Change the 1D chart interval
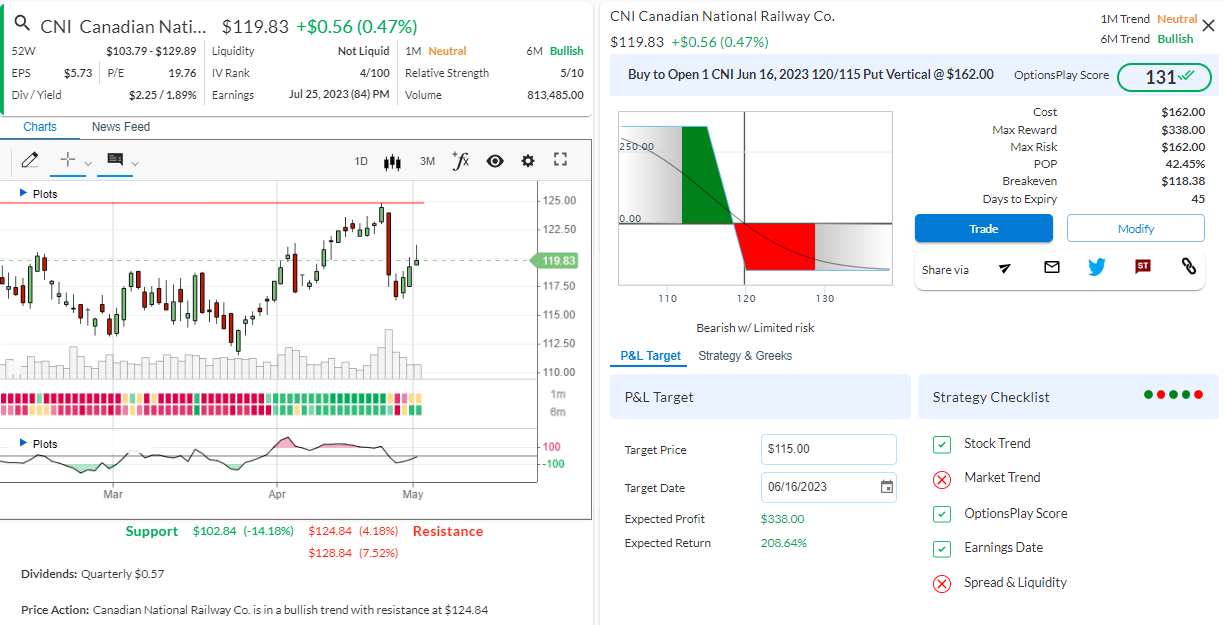The image size is (1223, 625). point(361,161)
